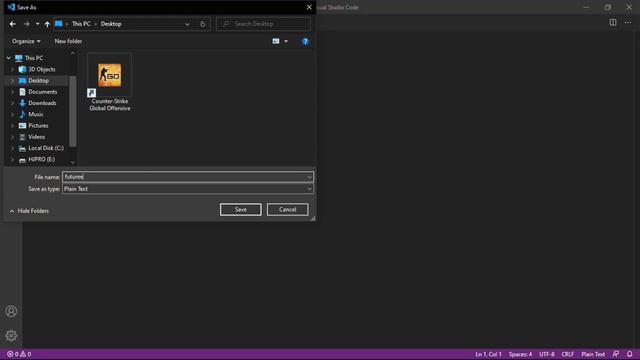The height and width of the screenshot is (360, 640).
Task: Change the view layout icon
Action: 276,41
